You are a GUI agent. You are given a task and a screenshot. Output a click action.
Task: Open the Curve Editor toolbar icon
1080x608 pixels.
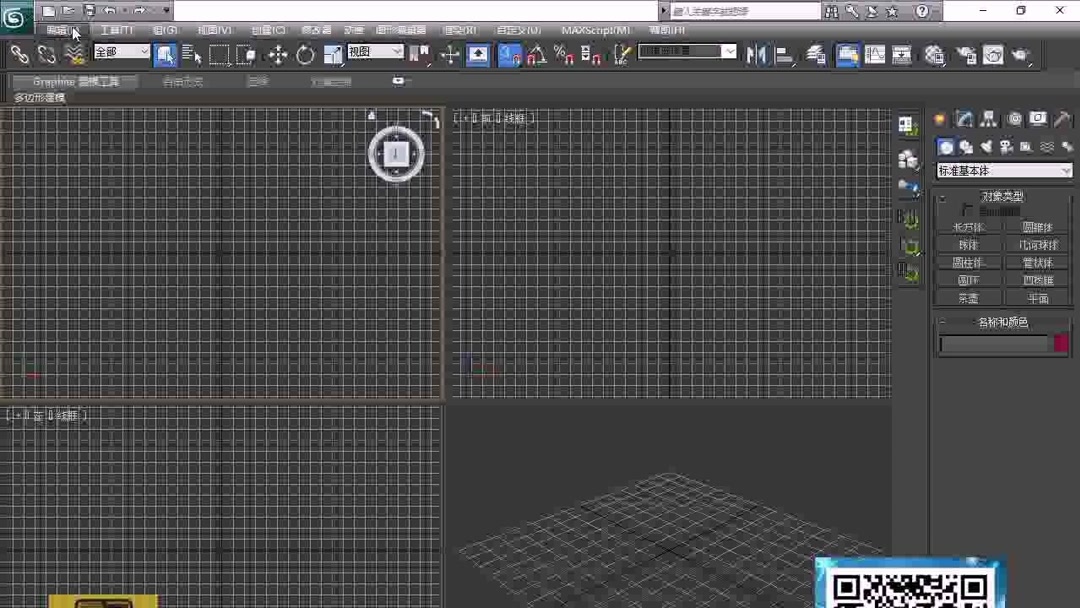(876, 56)
